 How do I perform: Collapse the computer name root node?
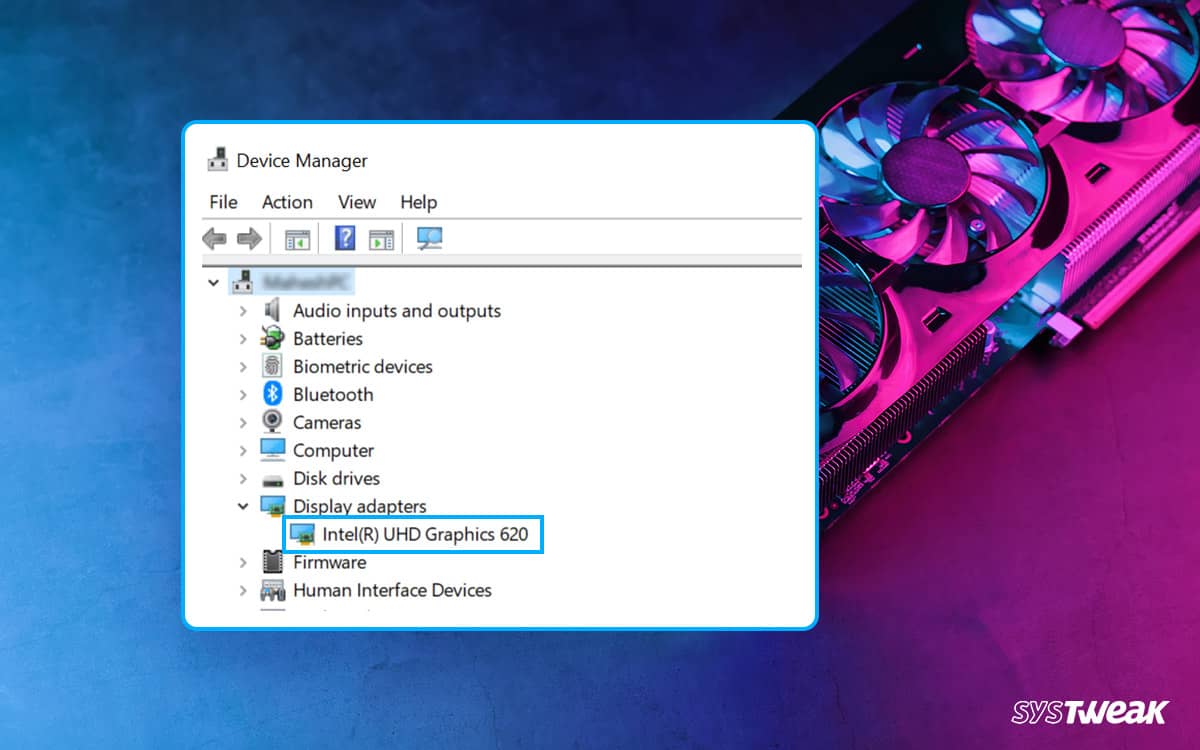(x=213, y=282)
